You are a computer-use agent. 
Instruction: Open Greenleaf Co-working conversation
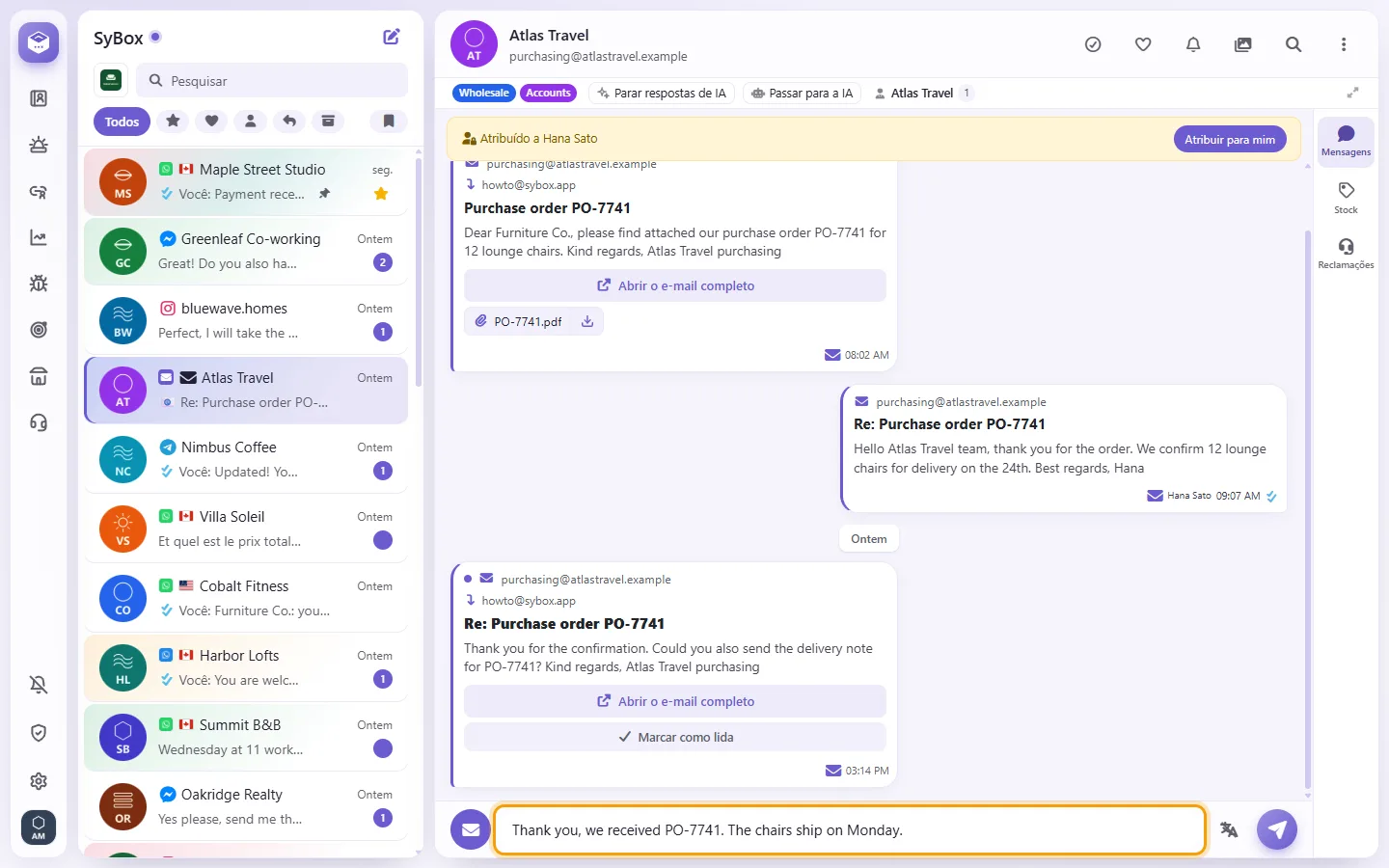pos(246,251)
